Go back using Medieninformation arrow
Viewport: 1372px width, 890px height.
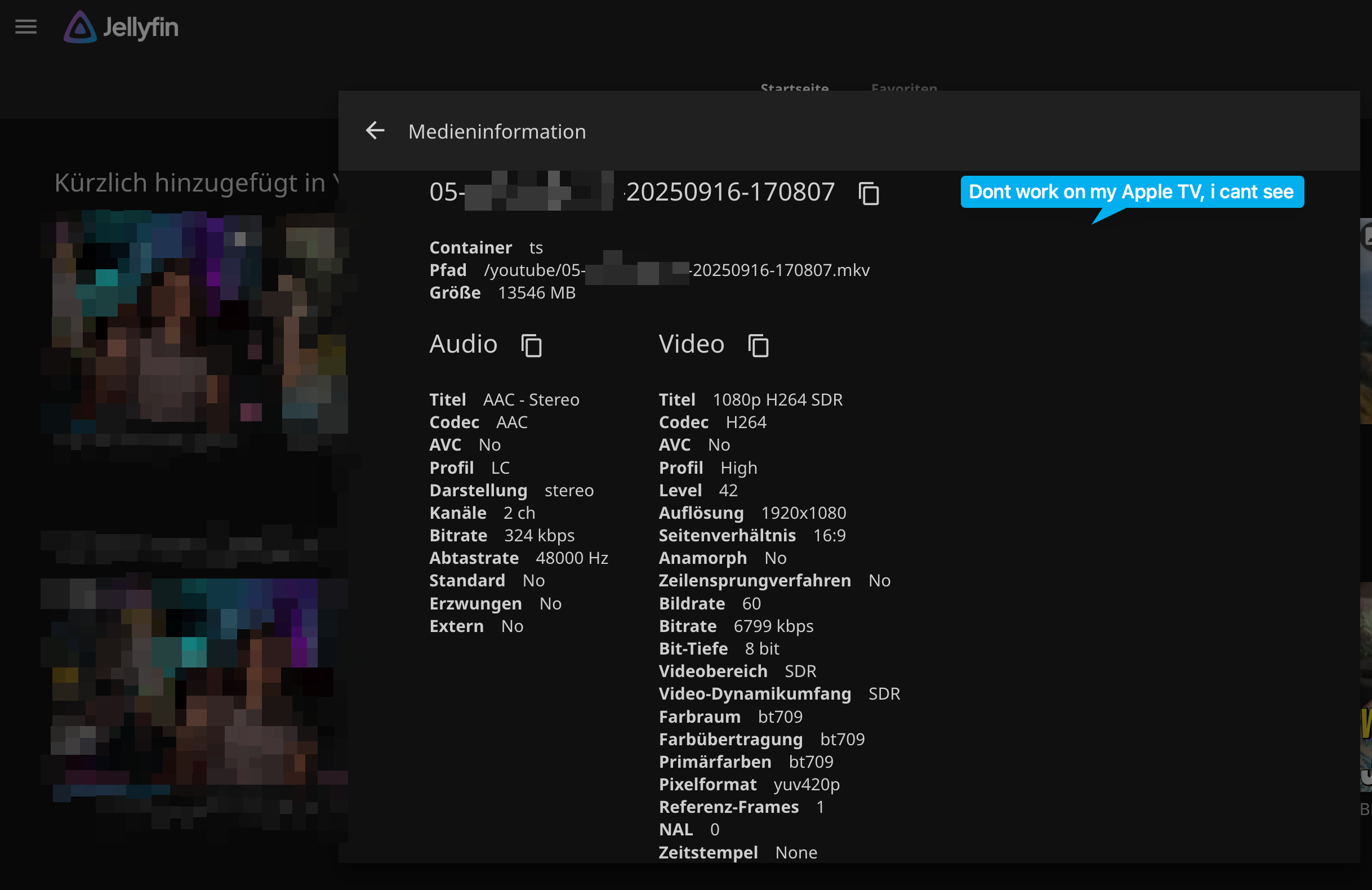(375, 131)
